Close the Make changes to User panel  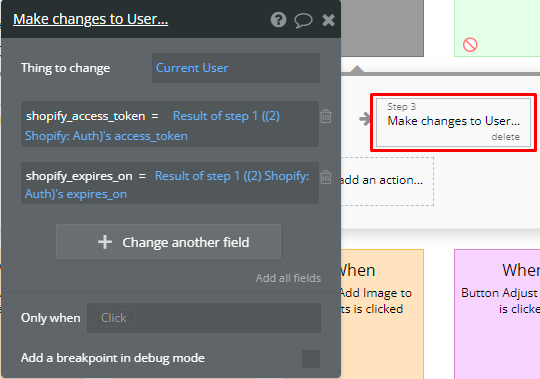click(328, 20)
